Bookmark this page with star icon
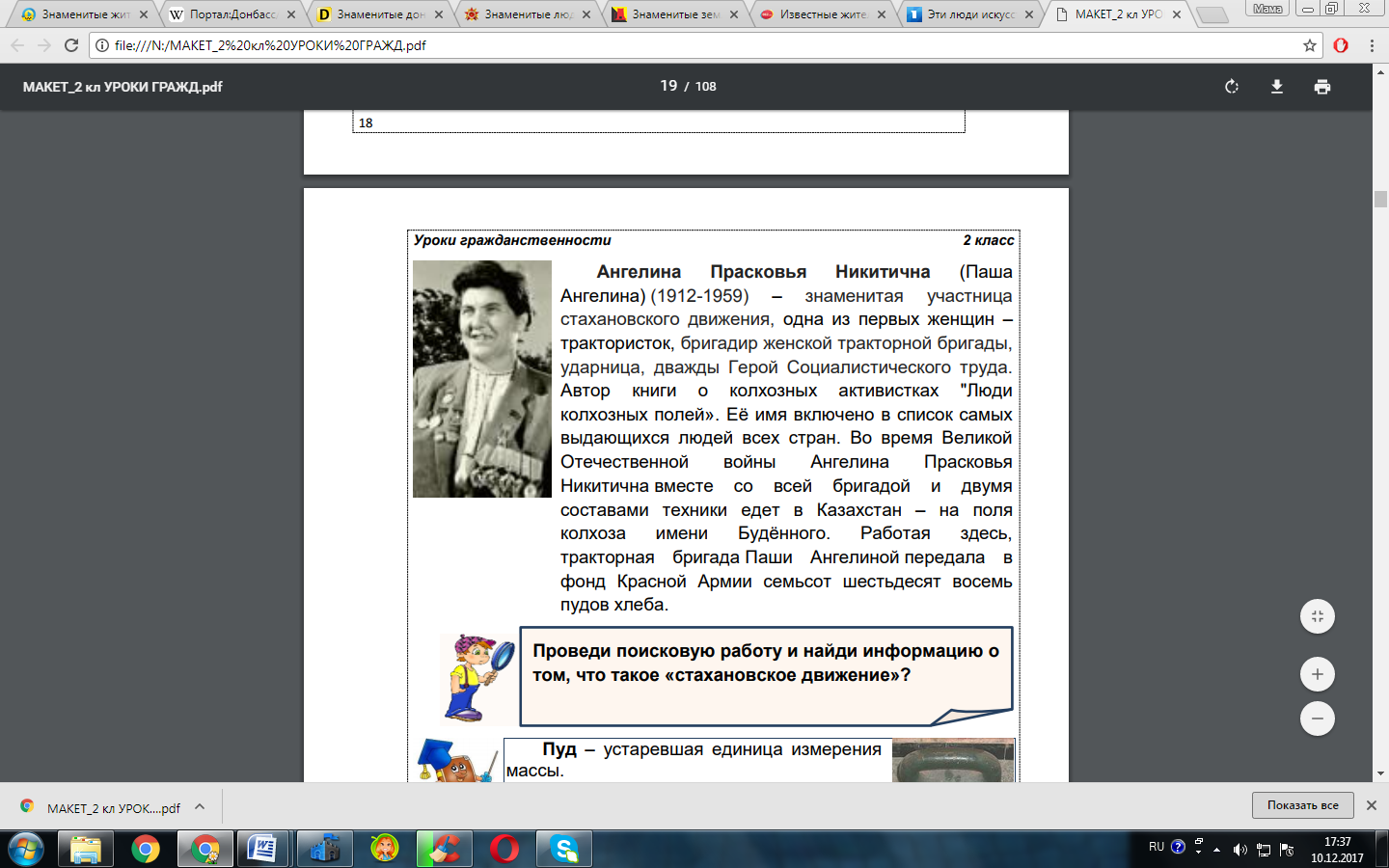 coord(1309,45)
